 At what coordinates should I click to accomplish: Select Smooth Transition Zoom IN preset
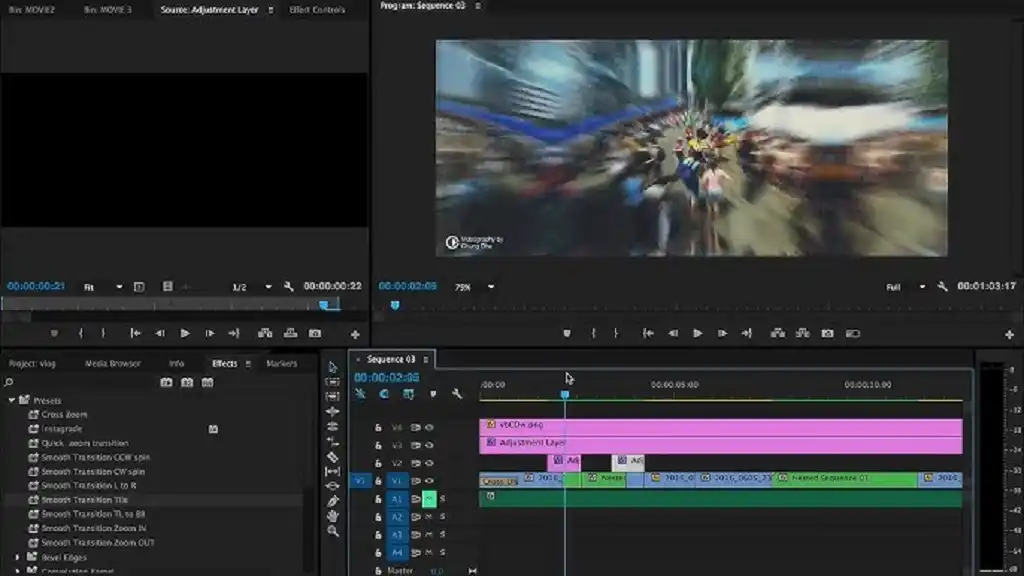click(x=93, y=528)
